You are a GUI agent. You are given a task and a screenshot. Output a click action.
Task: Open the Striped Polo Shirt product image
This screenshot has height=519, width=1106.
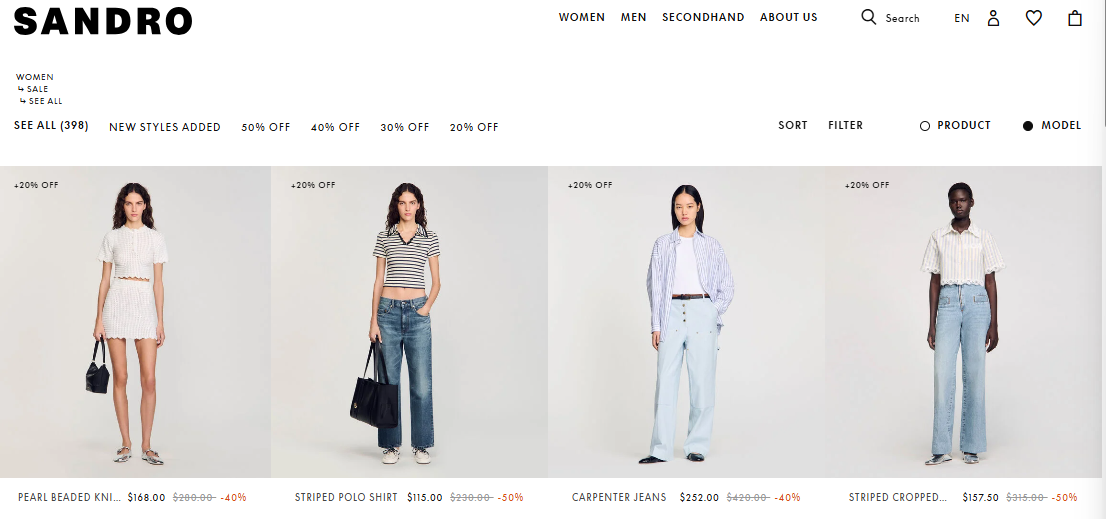pyautogui.click(x=409, y=322)
